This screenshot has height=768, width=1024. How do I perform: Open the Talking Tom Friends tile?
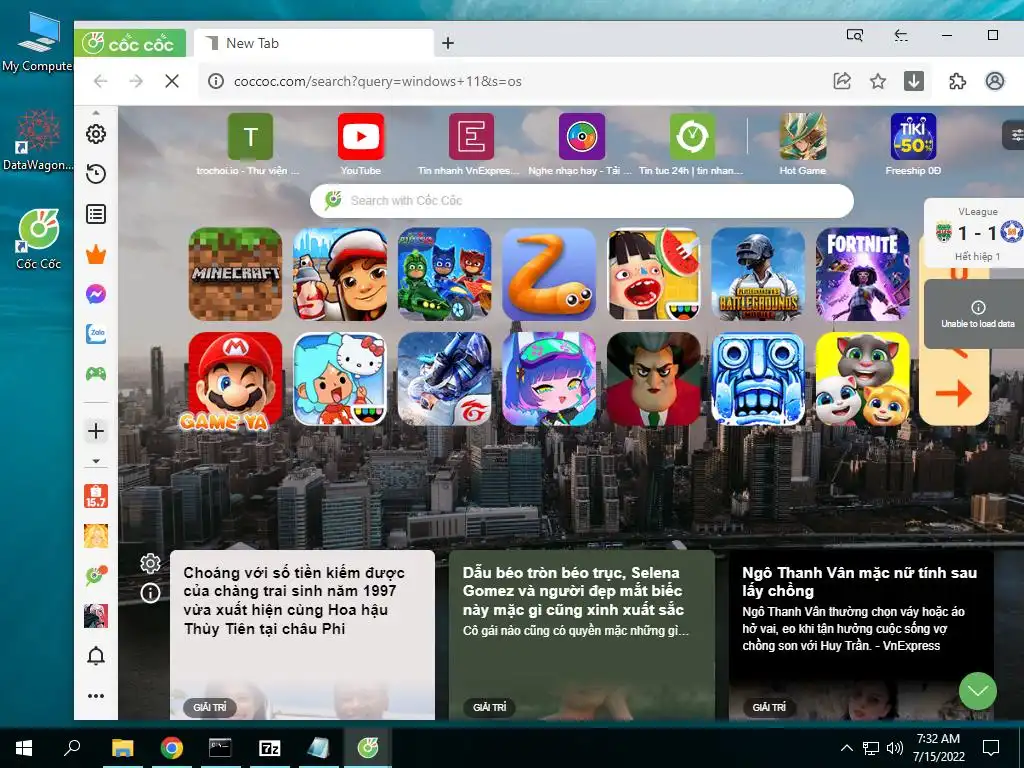point(862,379)
